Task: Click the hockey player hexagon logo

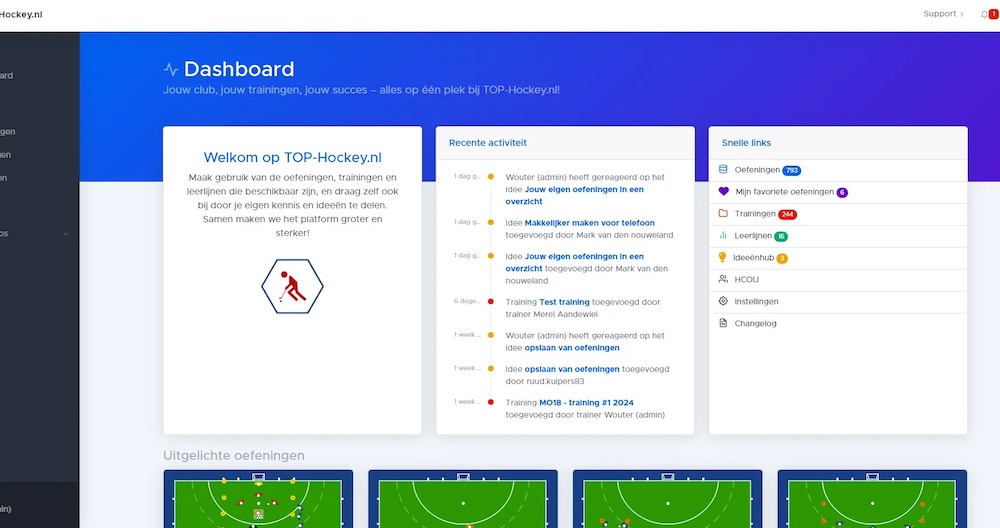Action: click(292, 286)
